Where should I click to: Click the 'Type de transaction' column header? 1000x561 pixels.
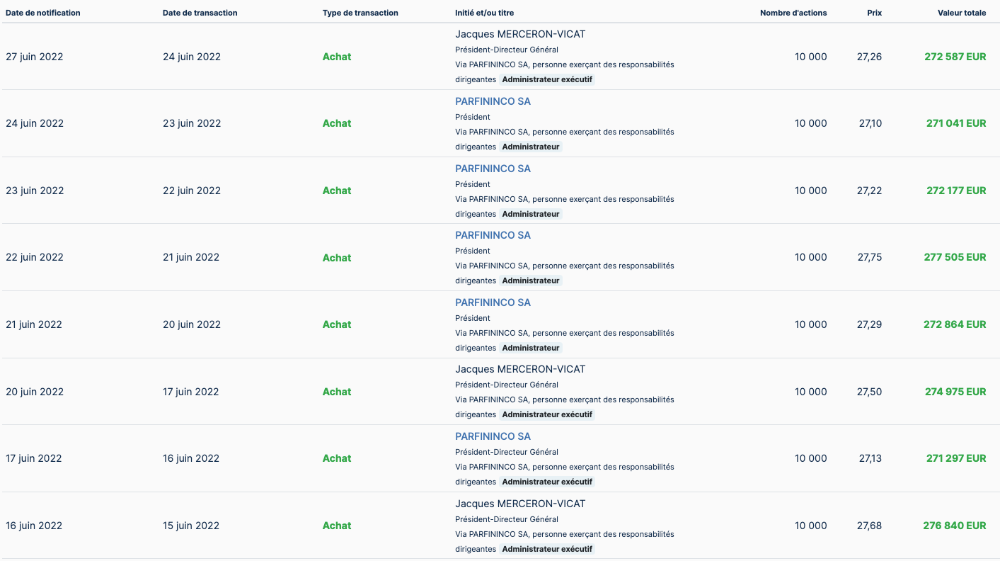[360, 13]
